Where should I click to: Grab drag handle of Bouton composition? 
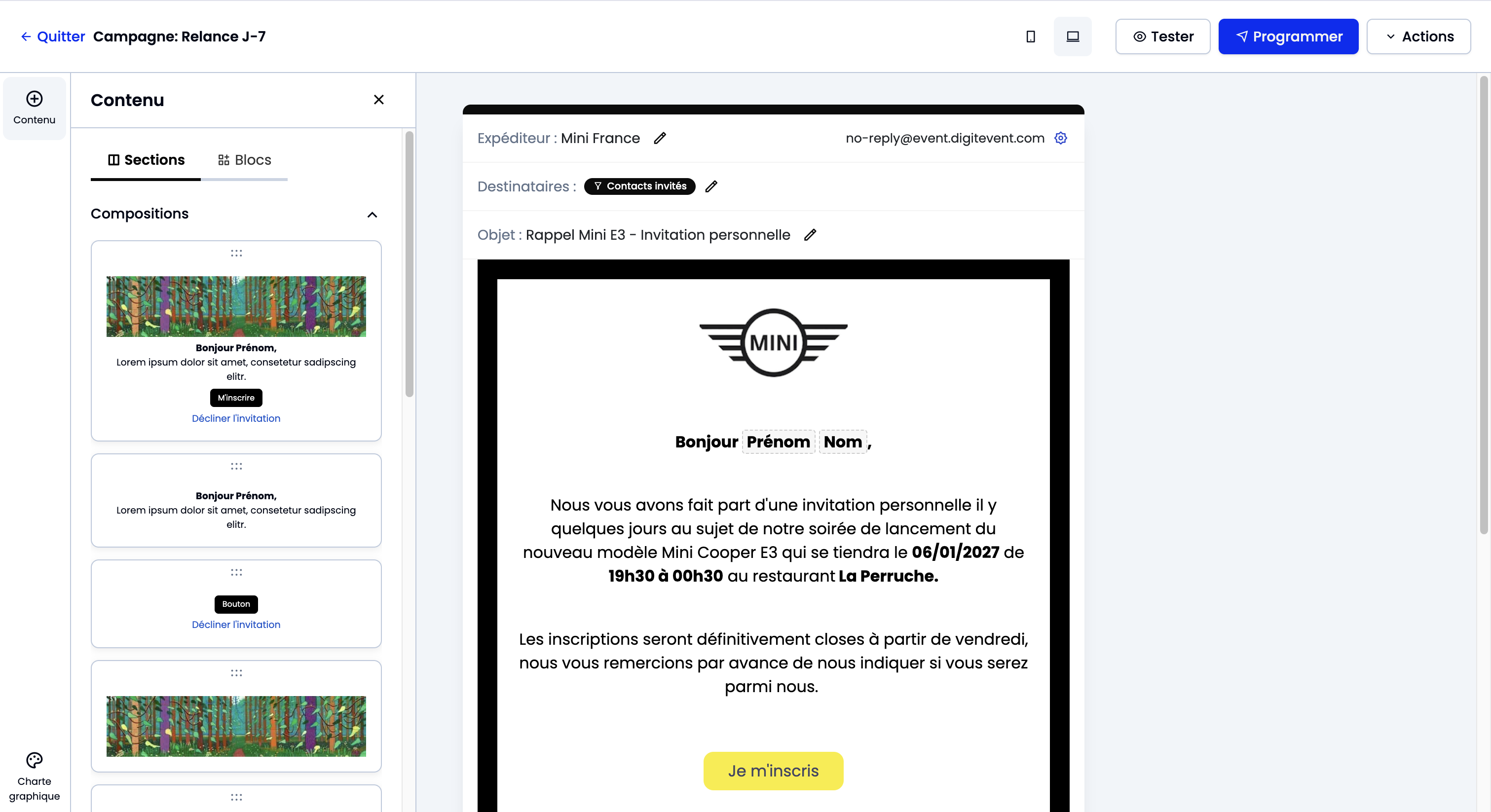click(236, 572)
